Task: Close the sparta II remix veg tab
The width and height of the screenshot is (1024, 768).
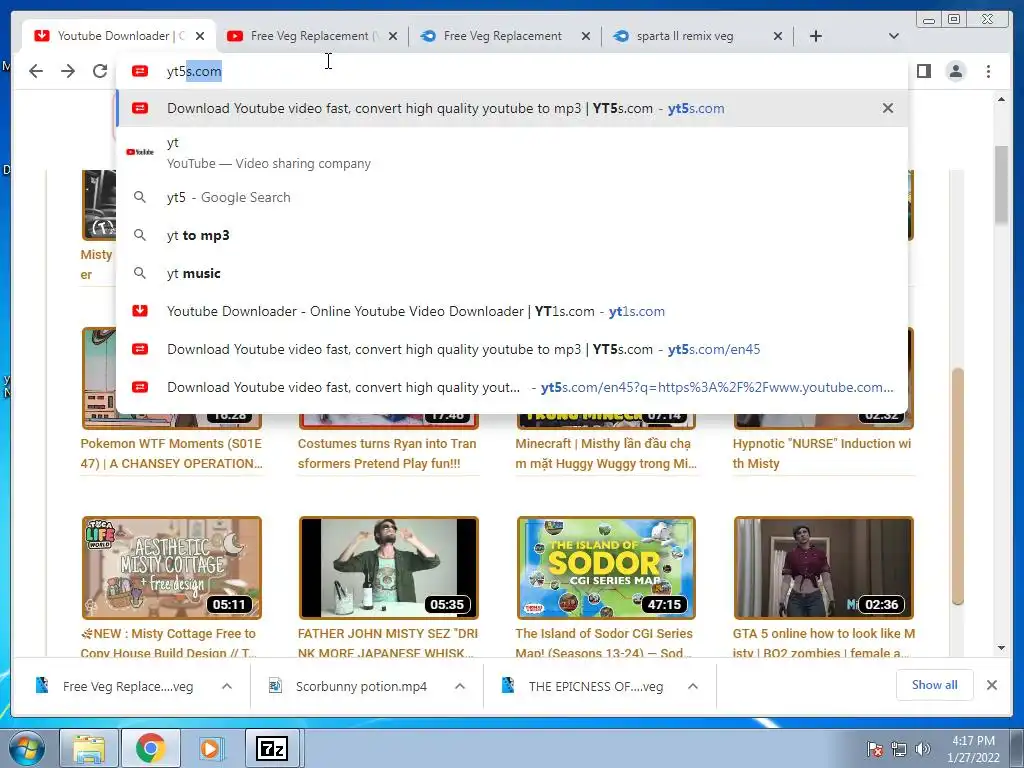Action: point(778,36)
